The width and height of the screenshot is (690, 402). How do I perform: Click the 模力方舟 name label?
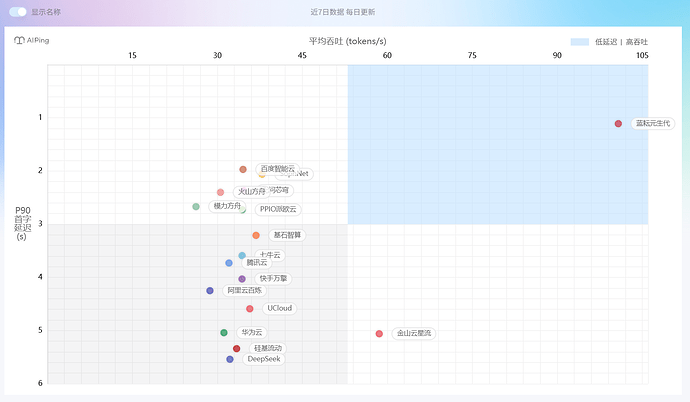[x=227, y=206]
